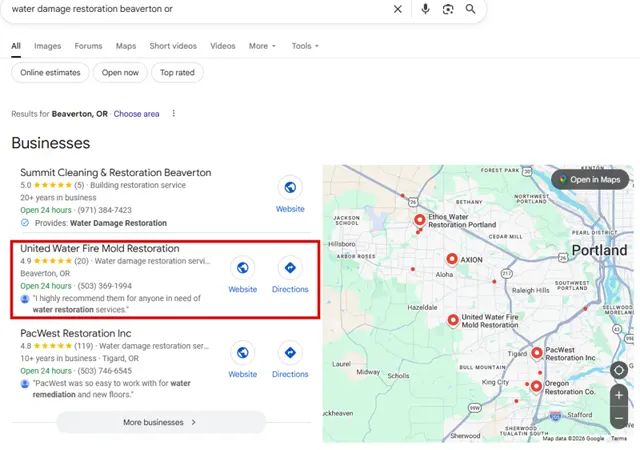Click Website label for Summit Cleaning

290,209
